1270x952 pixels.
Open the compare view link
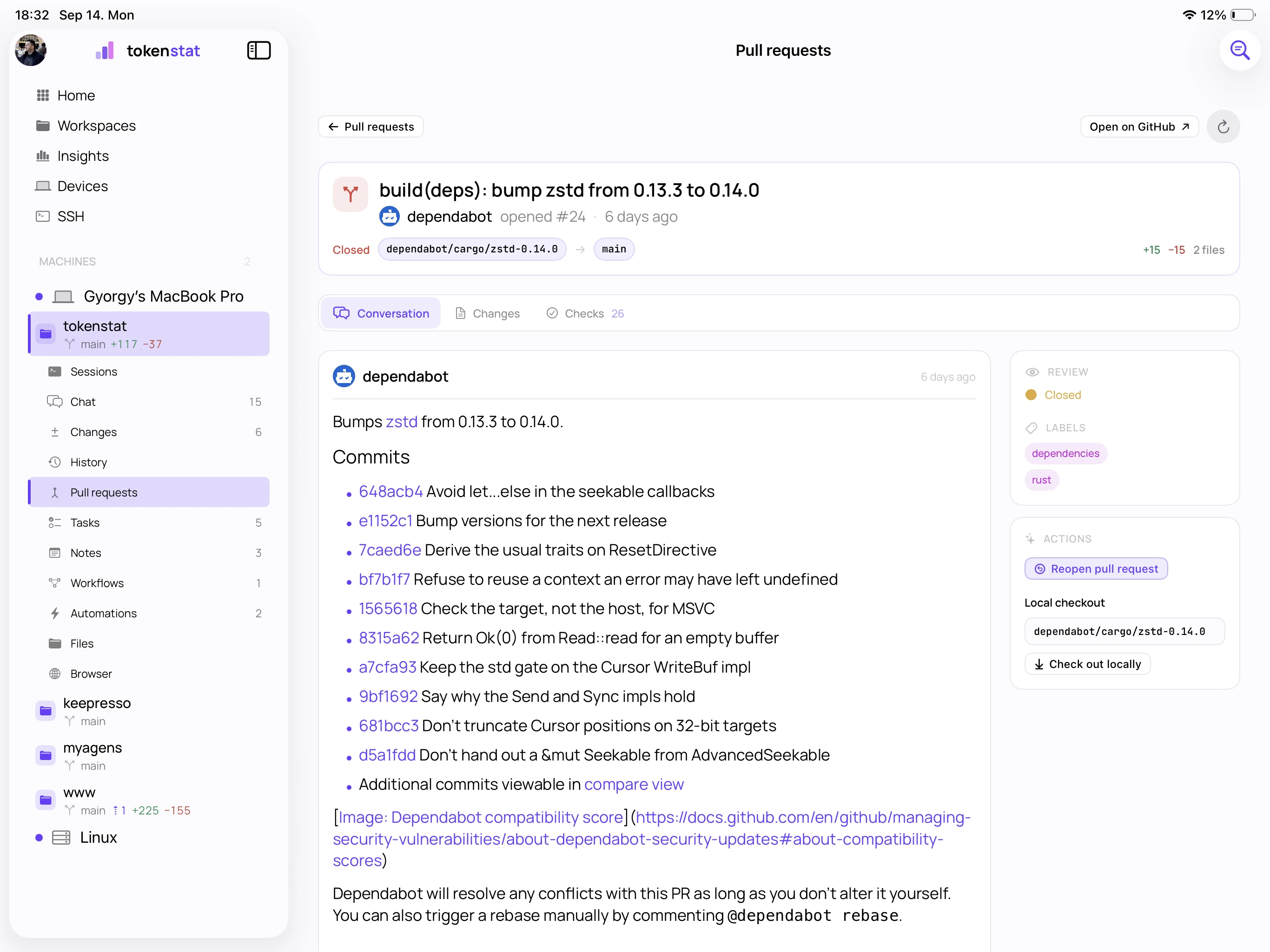634,784
